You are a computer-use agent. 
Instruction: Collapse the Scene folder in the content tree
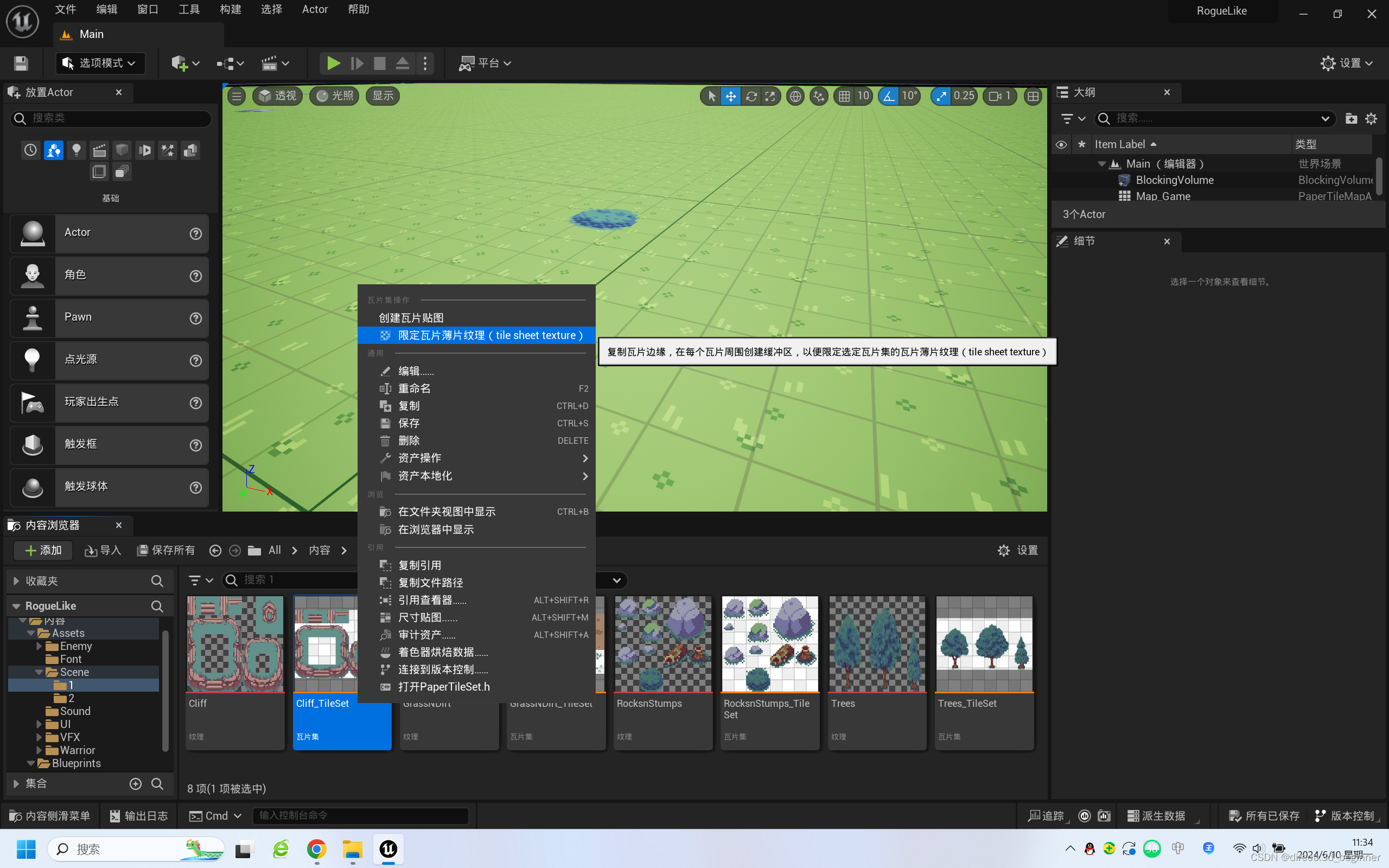coord(39,672)
